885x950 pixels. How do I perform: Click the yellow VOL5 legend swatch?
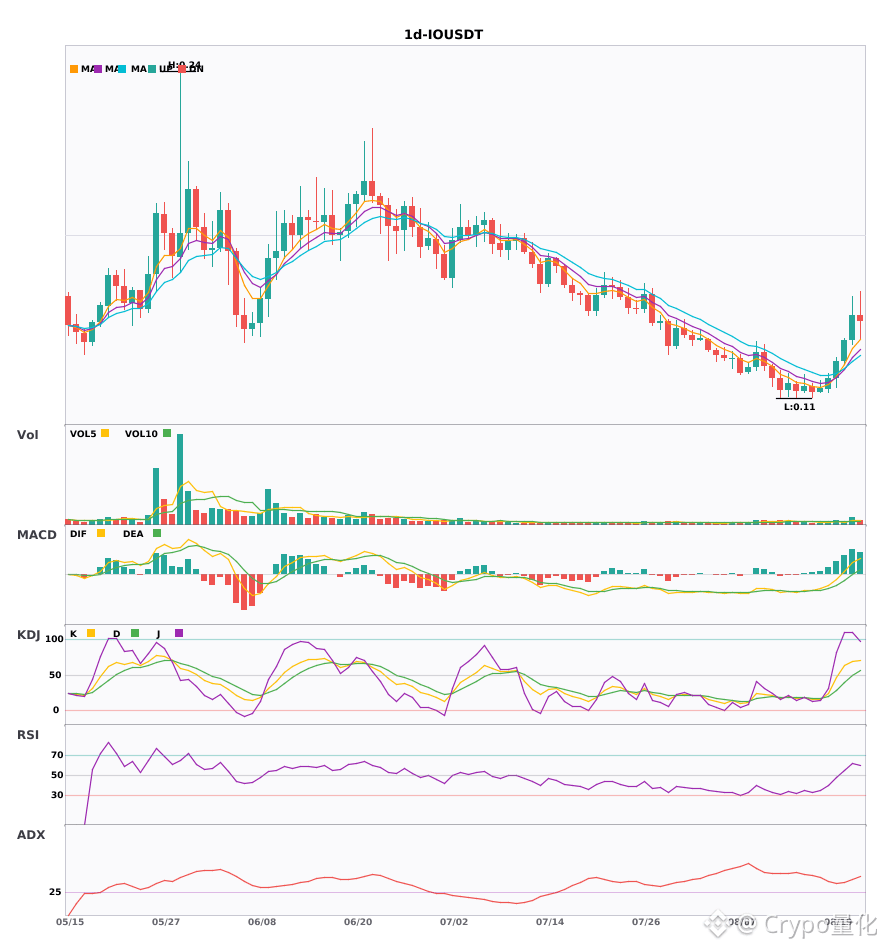click(105, 433)
